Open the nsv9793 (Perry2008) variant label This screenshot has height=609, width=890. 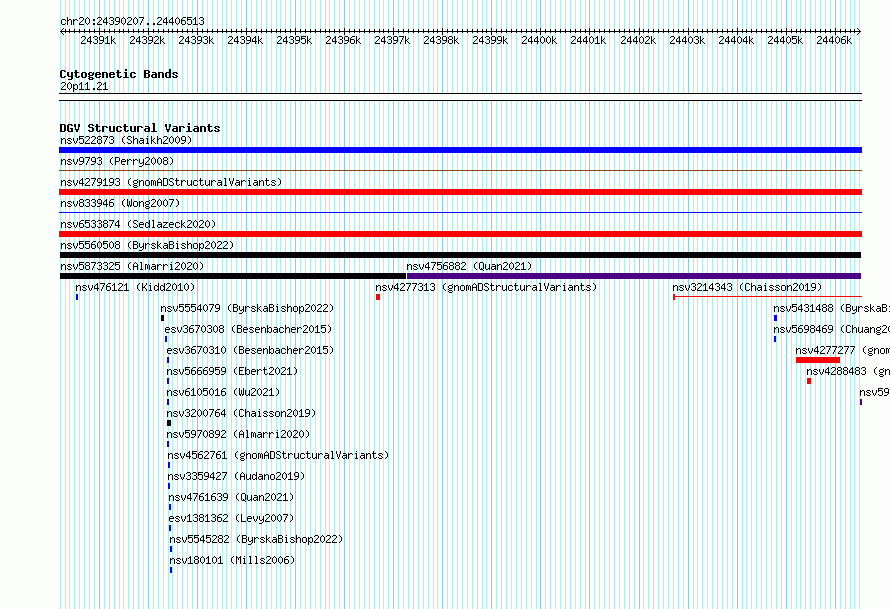tap(117, 161)
